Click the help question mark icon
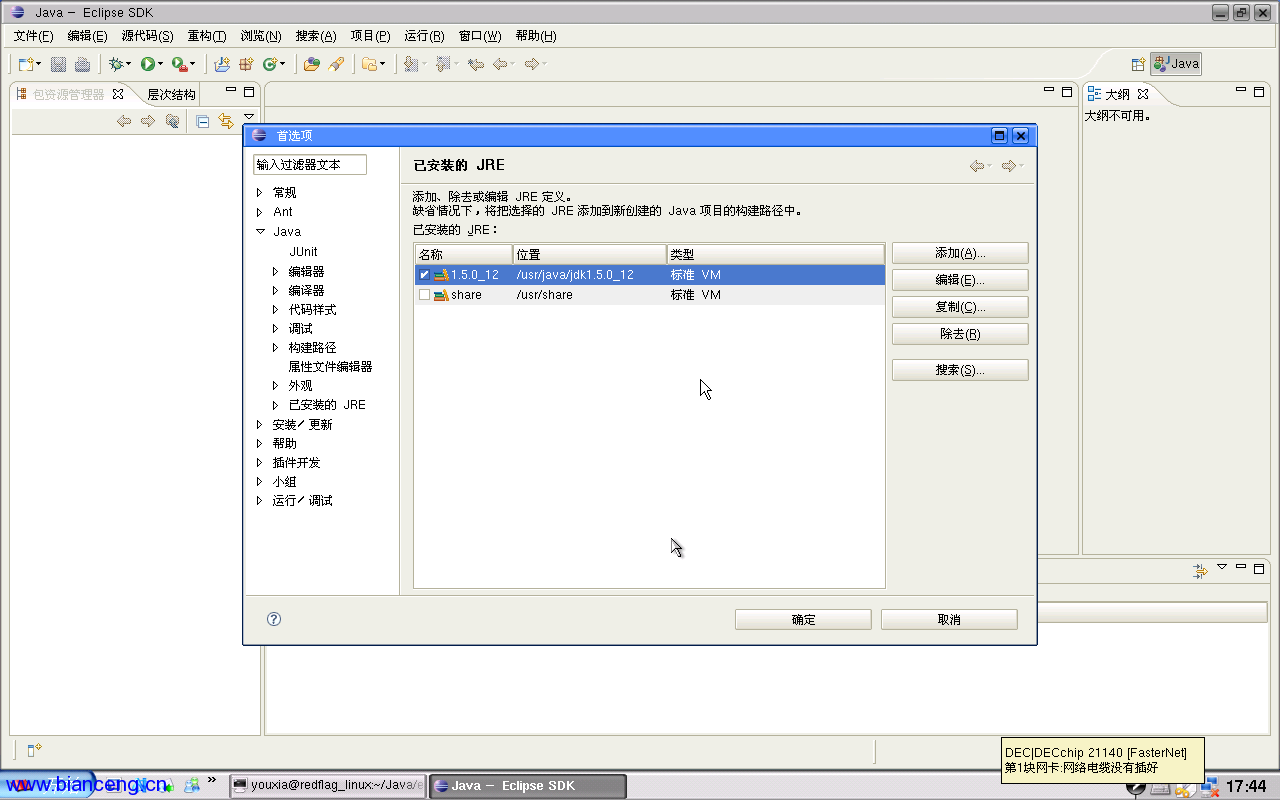The height and width of the screenshot is (800, 1280). pyautogui.click(x=274, y=619)
